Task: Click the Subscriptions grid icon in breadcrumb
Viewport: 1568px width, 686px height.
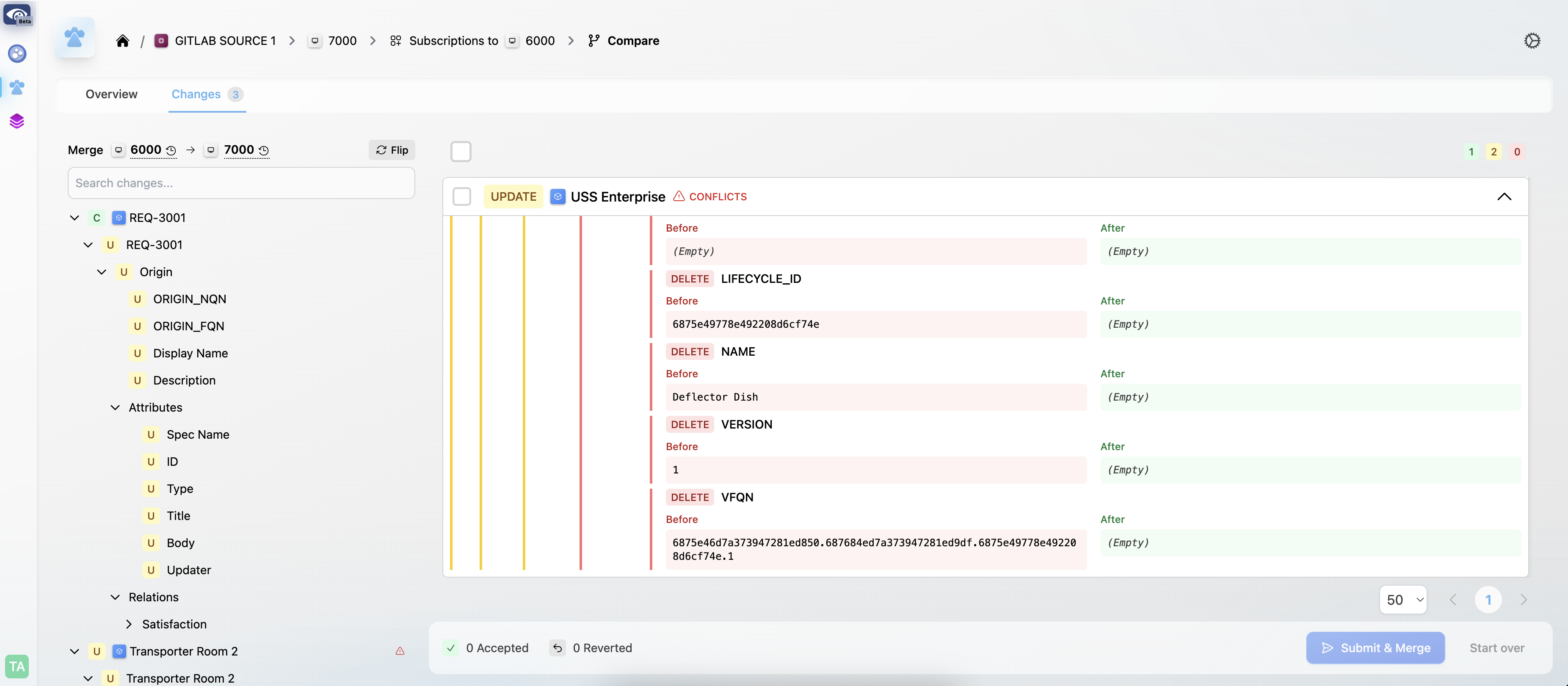Action: pyautogui.click(x=396, y=41)
